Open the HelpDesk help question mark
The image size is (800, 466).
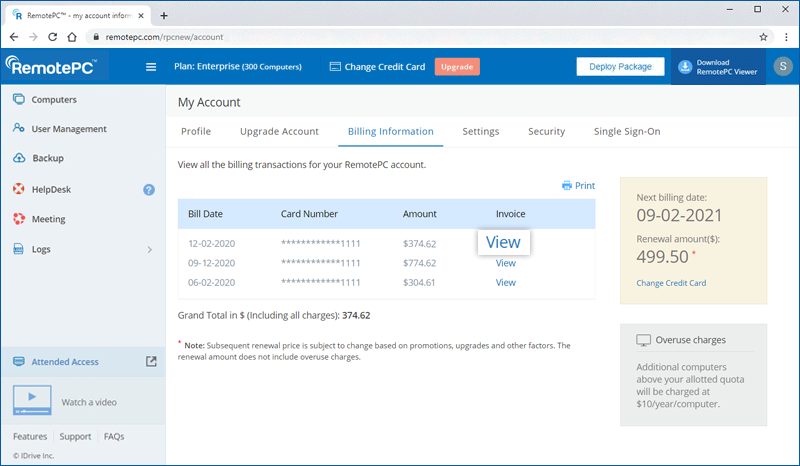coord(149,190)
